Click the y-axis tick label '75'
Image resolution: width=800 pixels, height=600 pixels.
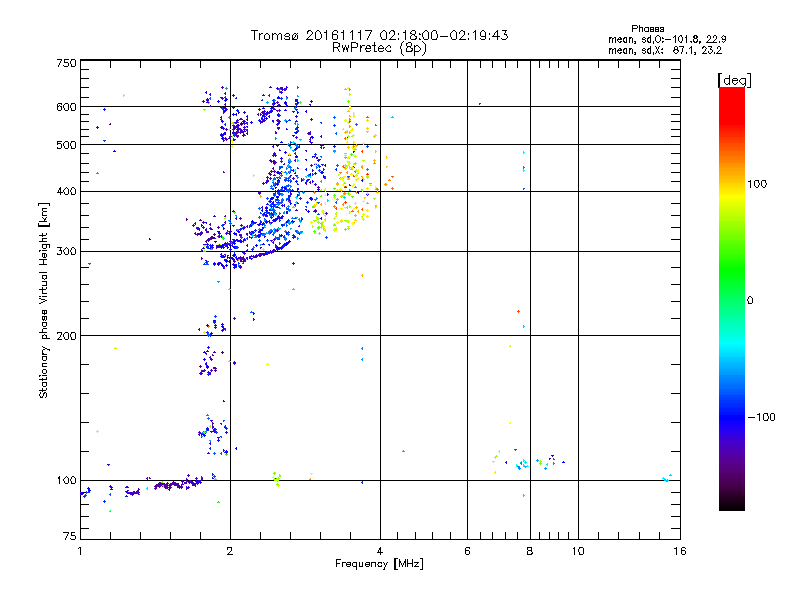(x=70, y=536)
